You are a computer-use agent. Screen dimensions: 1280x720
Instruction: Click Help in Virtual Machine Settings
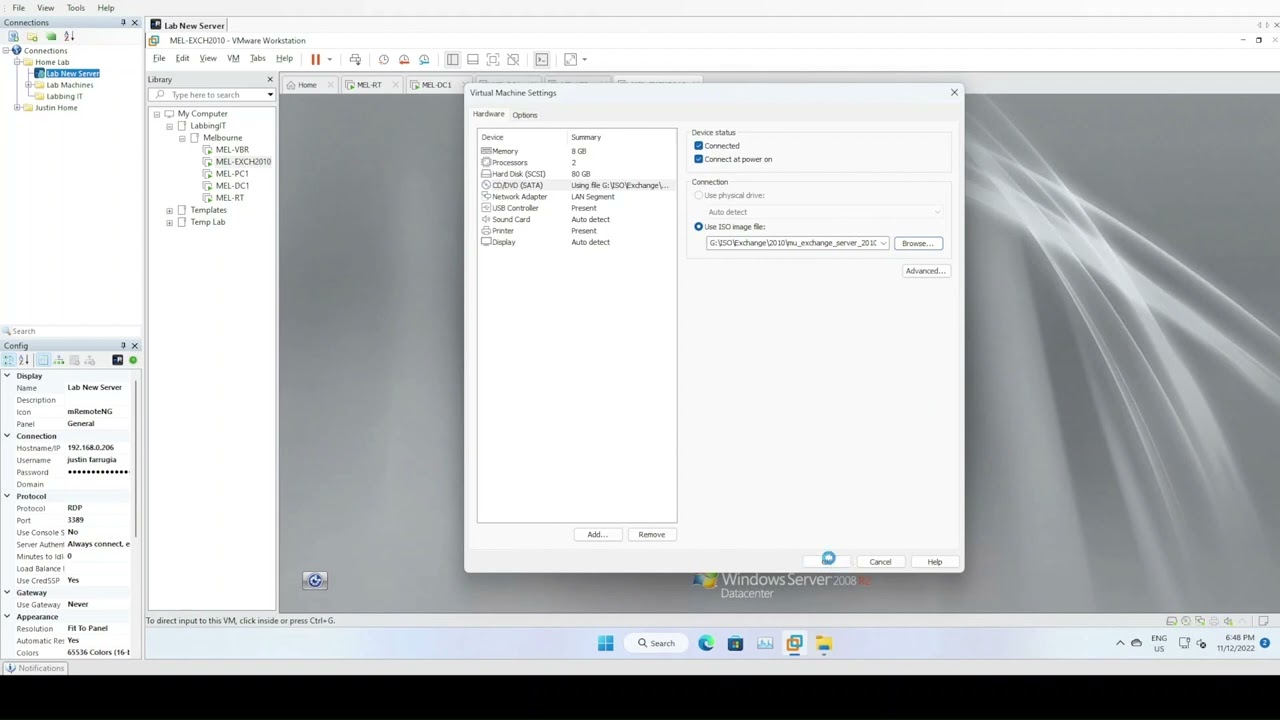pyautogui.click(x=934, y=562)
